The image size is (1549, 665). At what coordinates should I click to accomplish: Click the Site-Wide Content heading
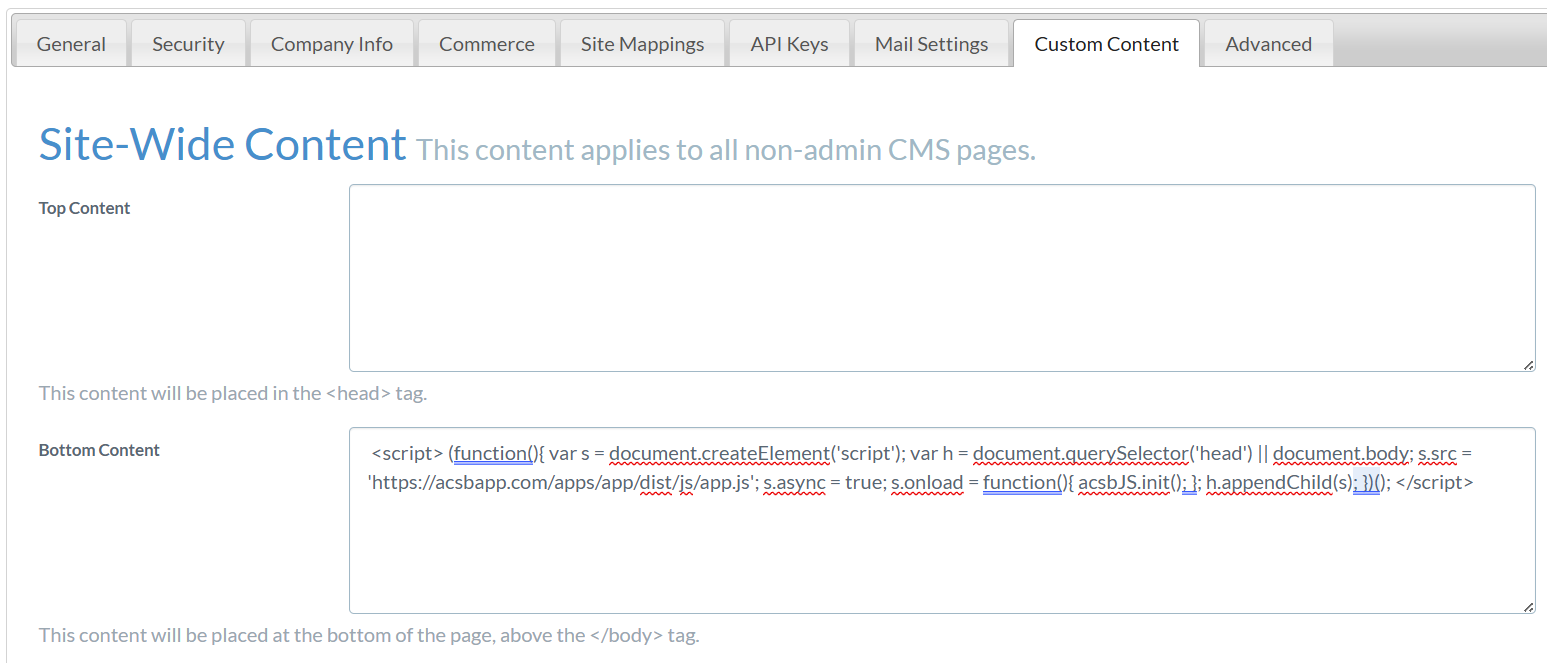tap(222, 144)
